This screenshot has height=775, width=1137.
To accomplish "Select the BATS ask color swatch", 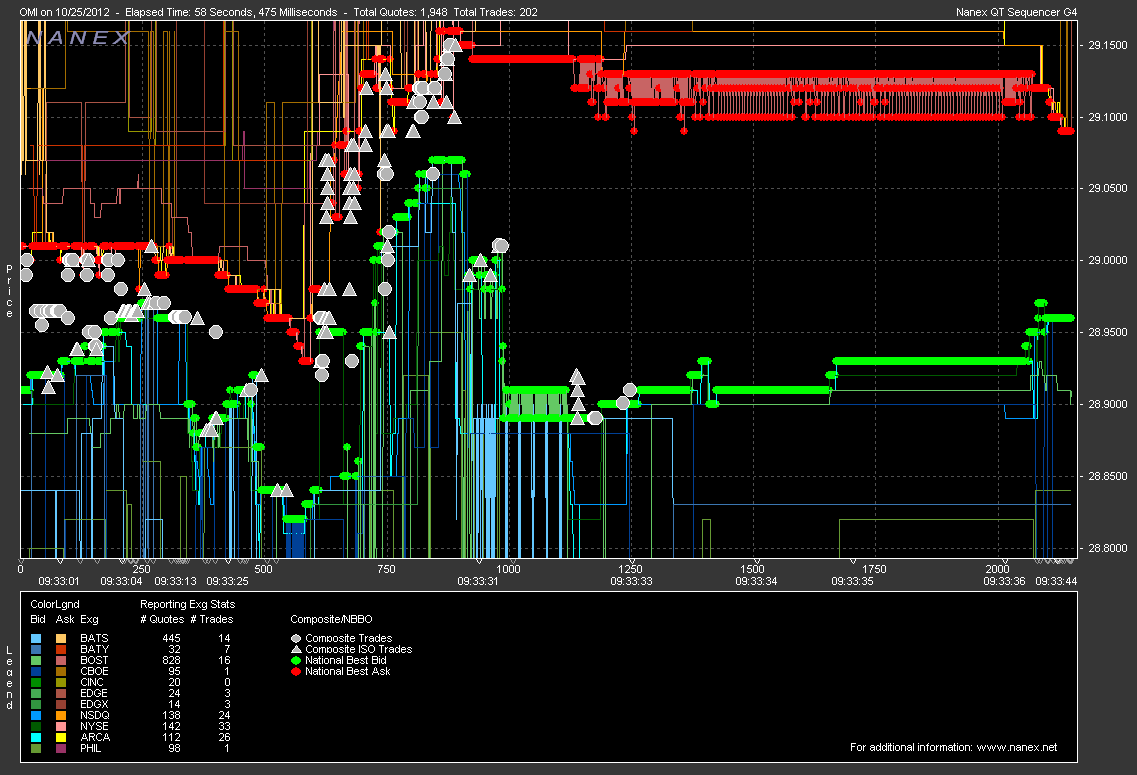I will pos(61,638).
